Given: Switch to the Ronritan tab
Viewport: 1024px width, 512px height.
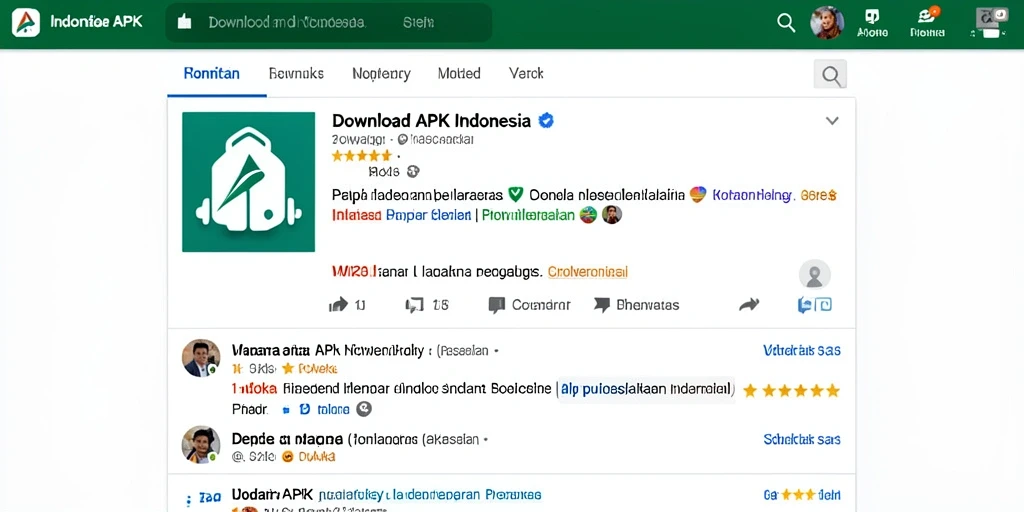Looking at the screenshot, I should [212, 73].
